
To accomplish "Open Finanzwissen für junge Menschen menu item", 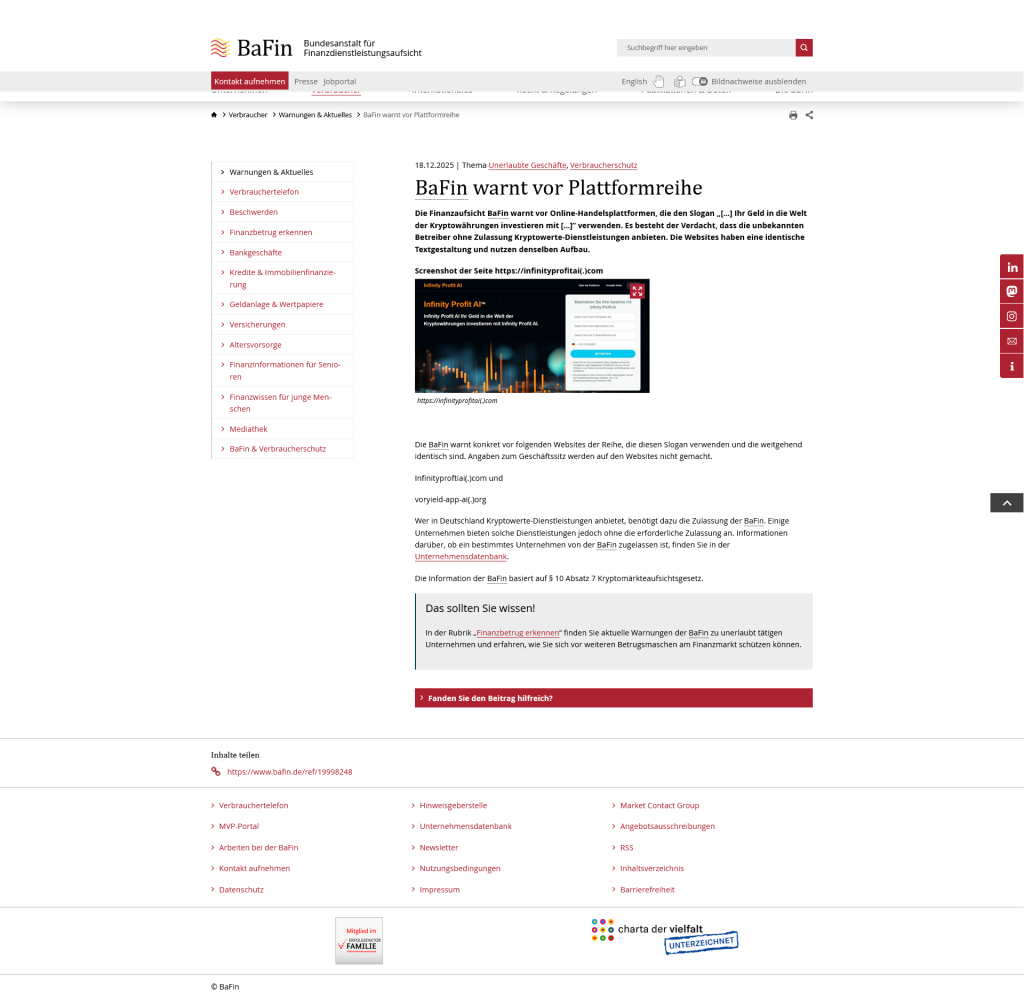I will pos(280,402).
